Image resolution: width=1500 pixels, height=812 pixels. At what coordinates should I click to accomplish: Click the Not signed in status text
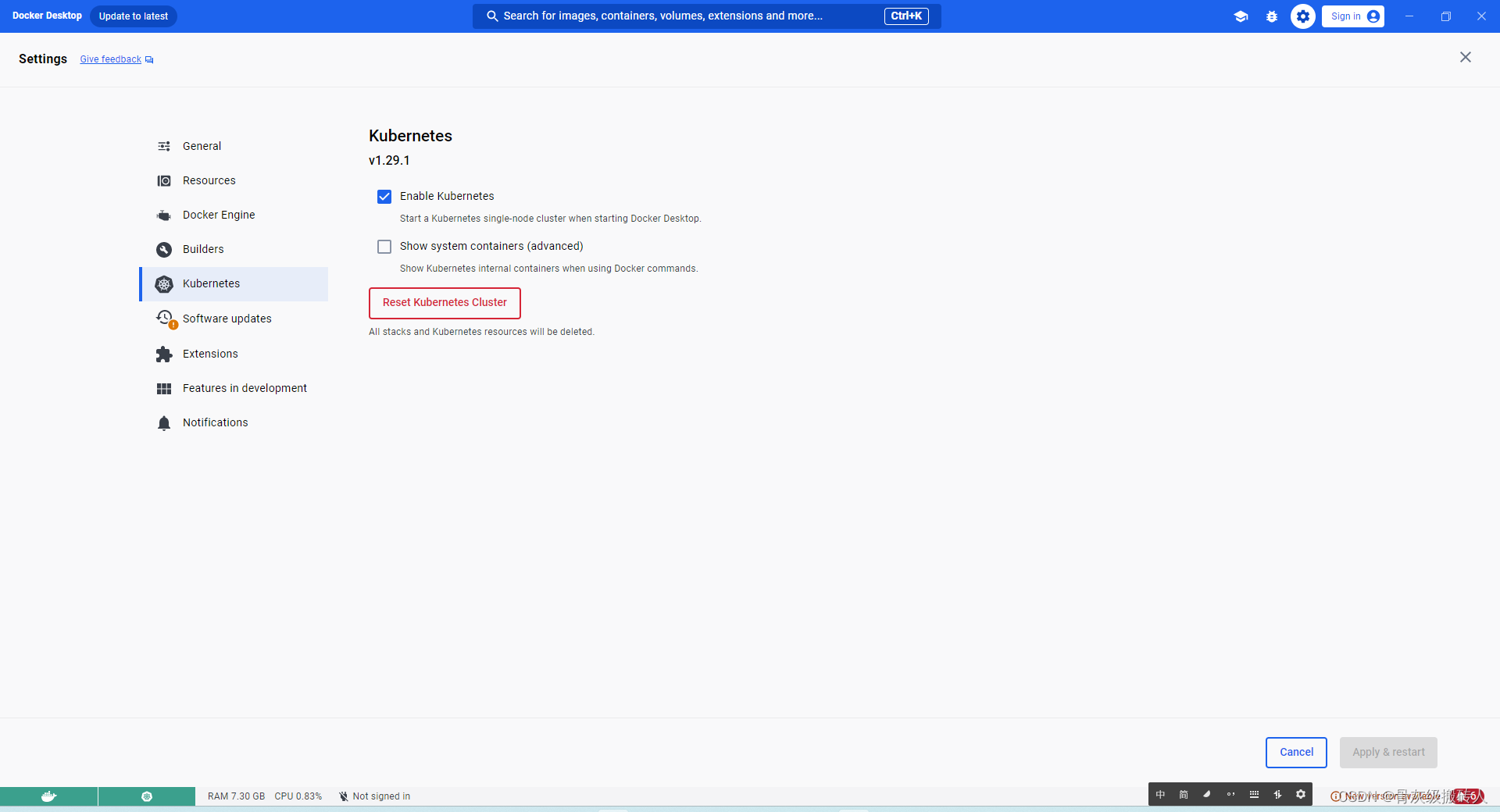pos(381,796)
